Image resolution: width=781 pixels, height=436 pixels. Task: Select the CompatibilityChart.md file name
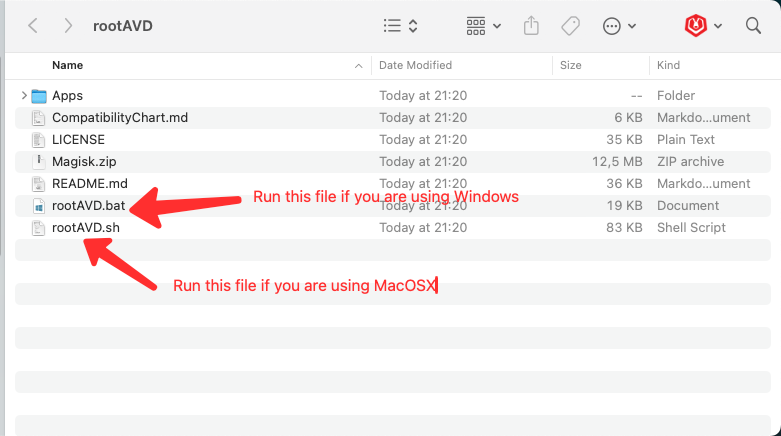[120, 118]
